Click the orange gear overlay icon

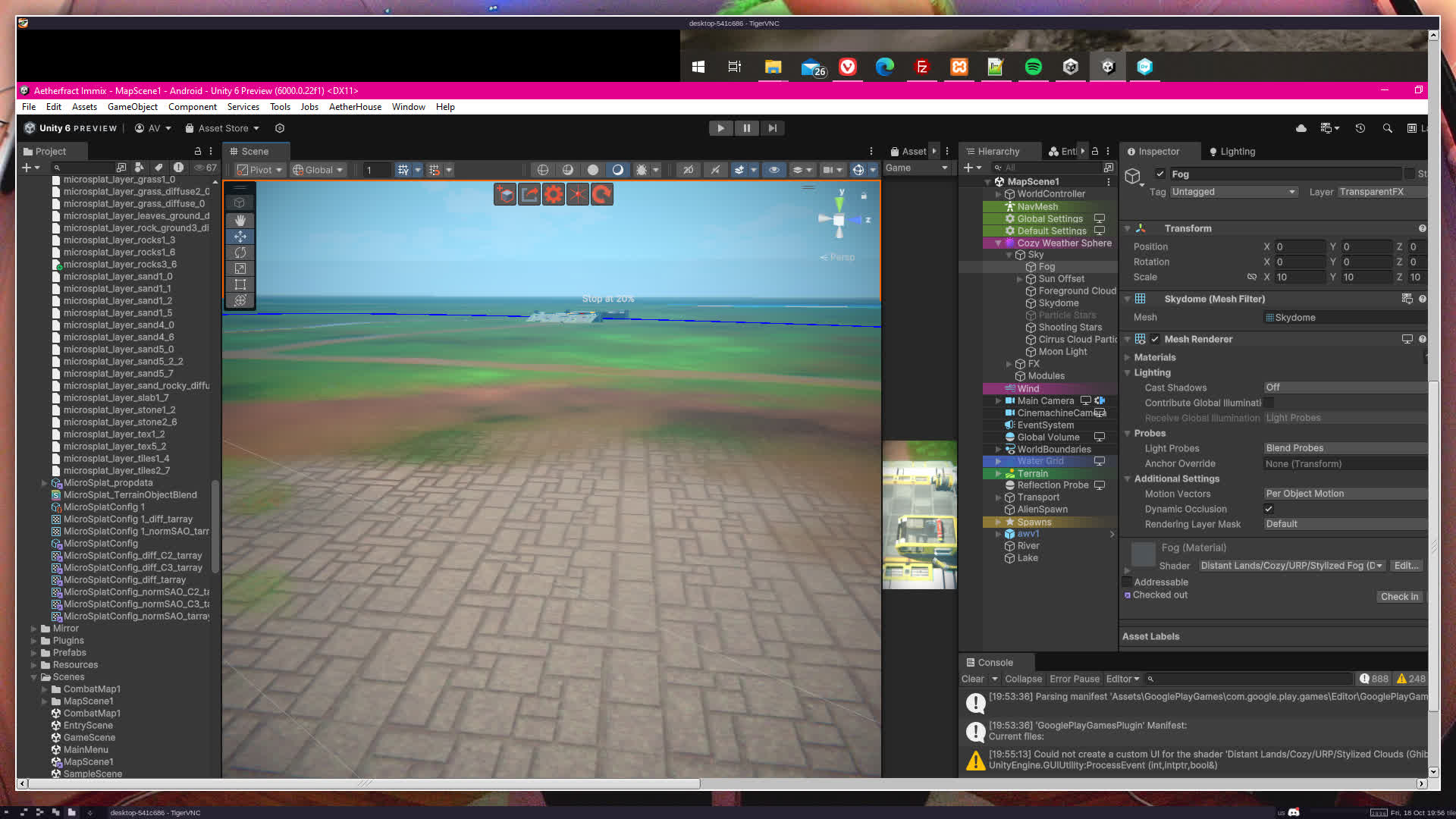tap(554, 195)
